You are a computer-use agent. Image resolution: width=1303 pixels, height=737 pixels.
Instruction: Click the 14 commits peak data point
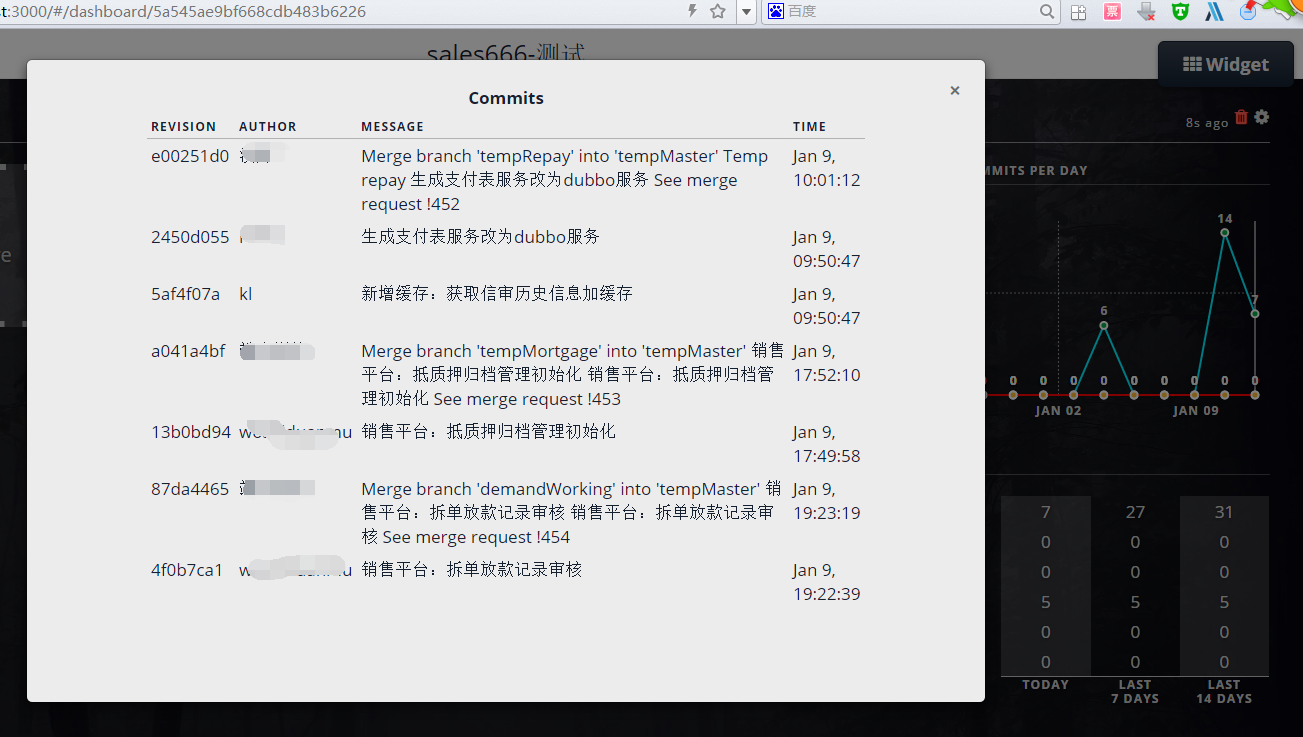[1224, 233]
